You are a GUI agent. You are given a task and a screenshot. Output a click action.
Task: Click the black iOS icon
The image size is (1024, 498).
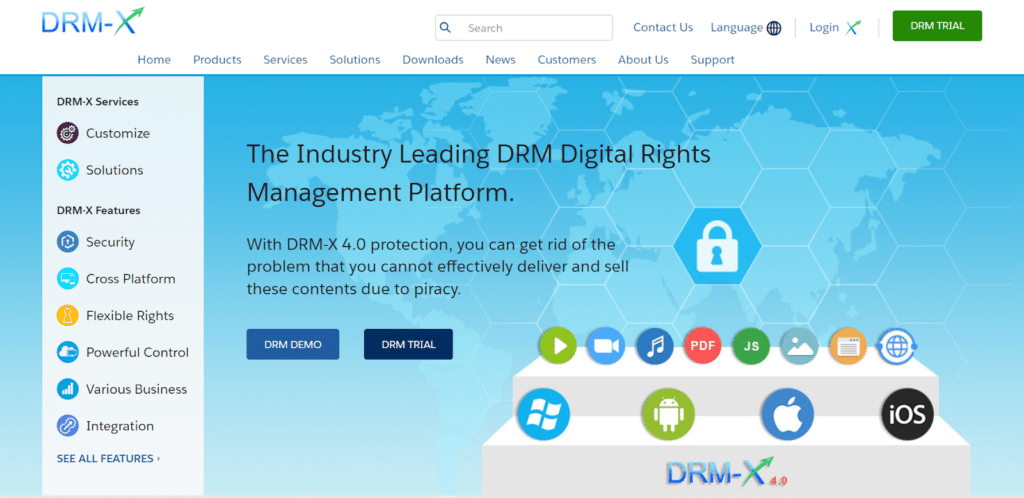(x=908, y=414)
